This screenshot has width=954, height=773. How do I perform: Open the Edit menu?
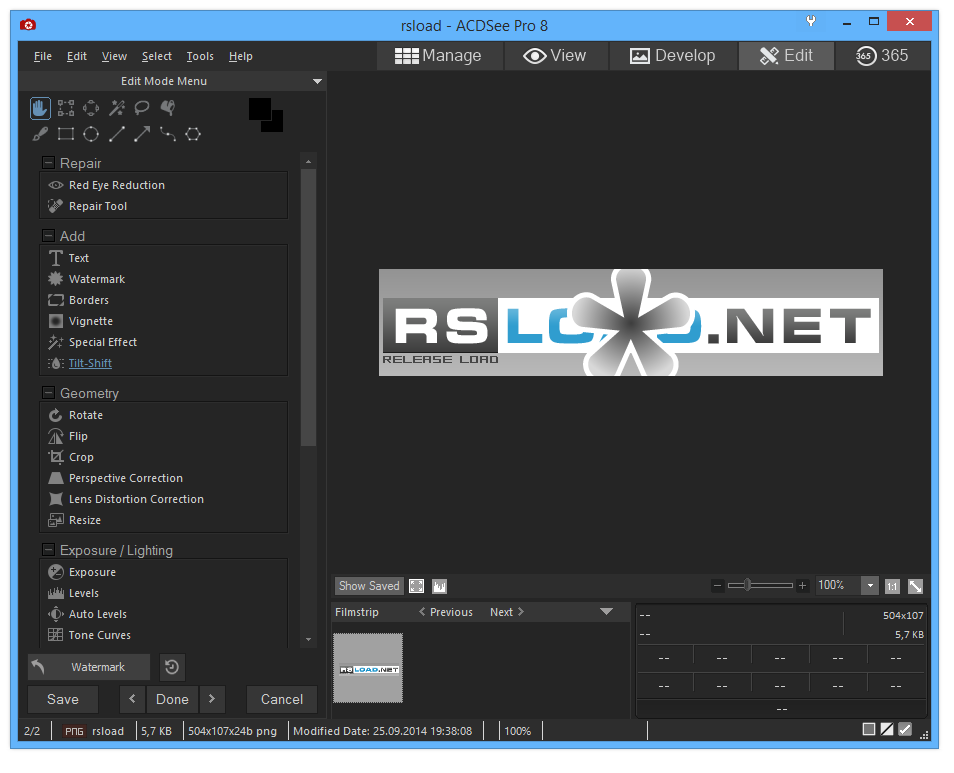pos(77,57)
